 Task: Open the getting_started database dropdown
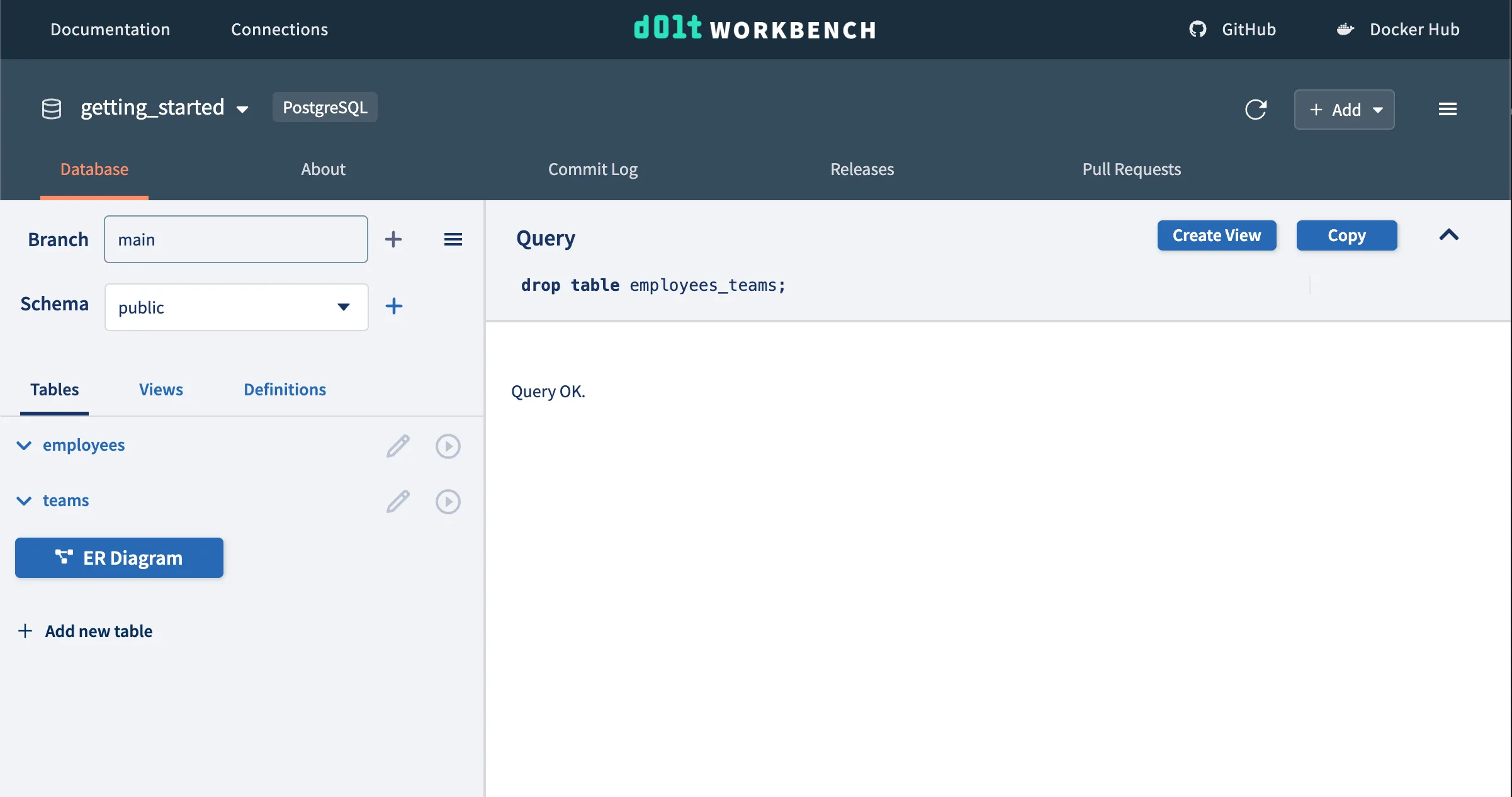[164, 108]
